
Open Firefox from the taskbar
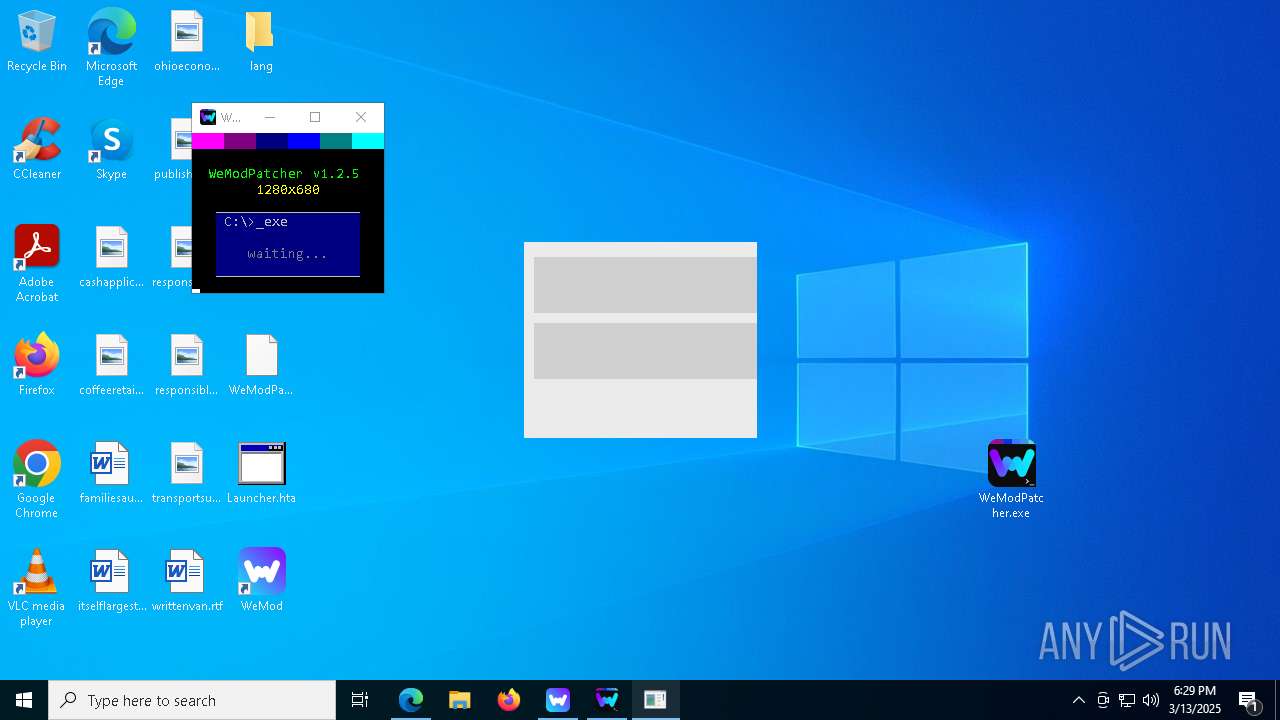click(x=509, y=700)
